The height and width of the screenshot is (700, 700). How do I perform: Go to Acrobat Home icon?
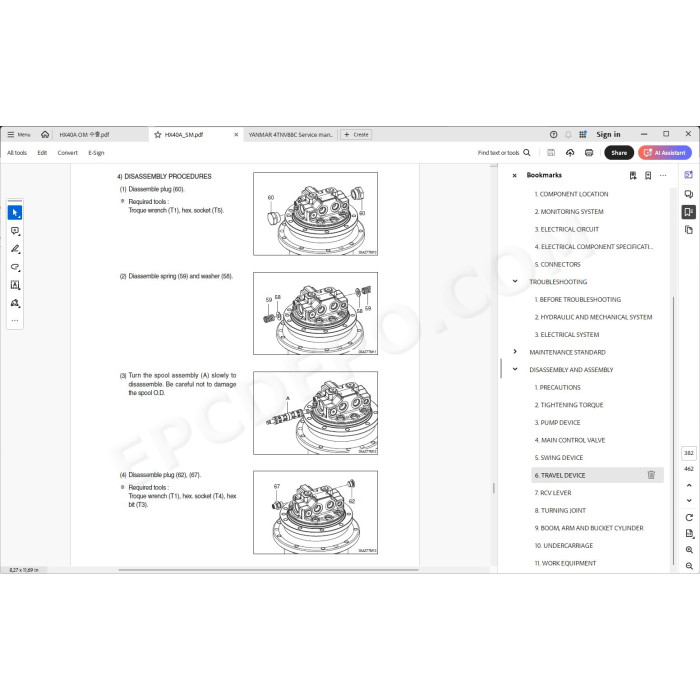point(45,134)
